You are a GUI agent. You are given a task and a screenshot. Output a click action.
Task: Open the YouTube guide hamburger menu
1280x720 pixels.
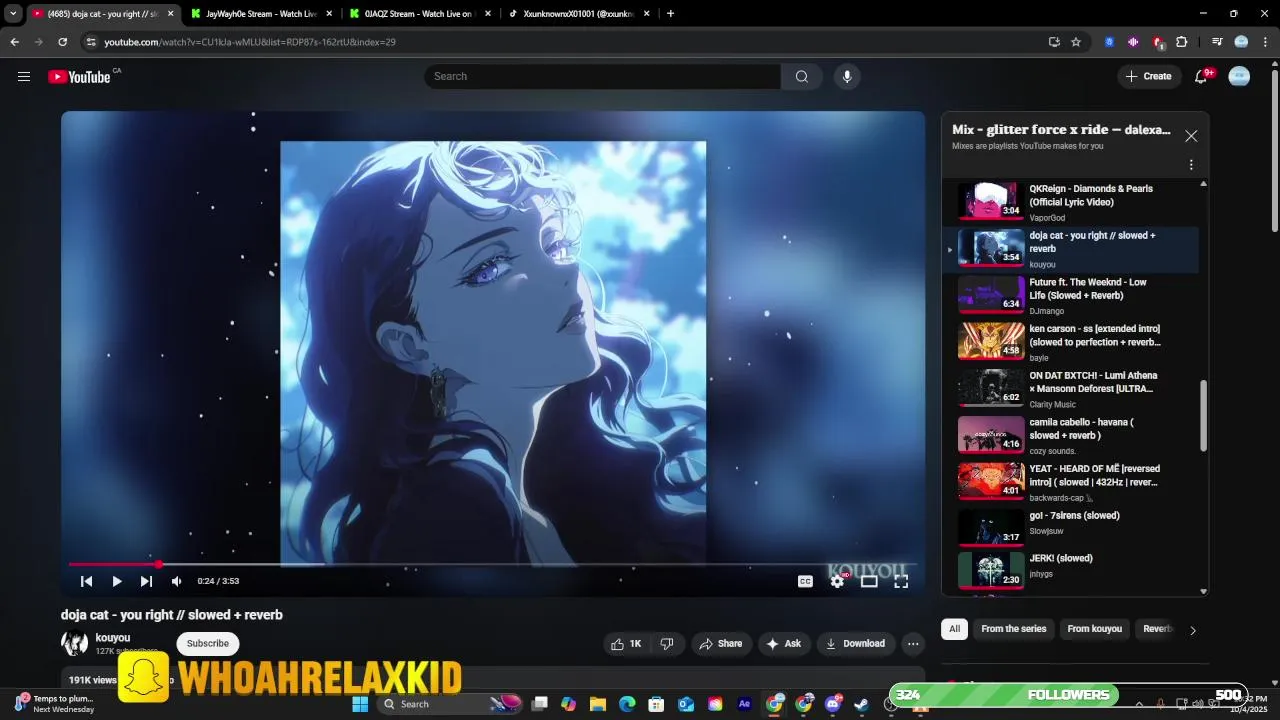click(x=24, y=77)
